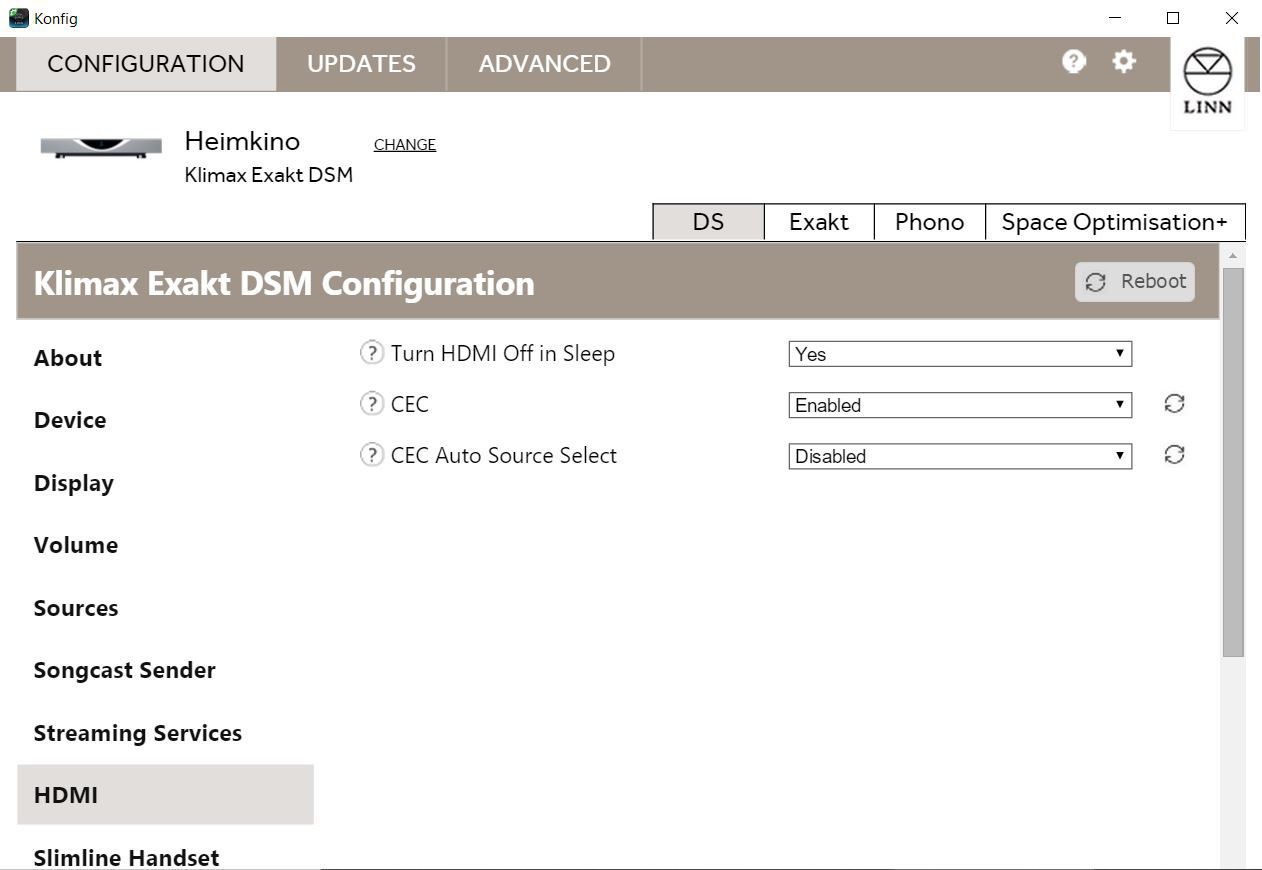Show help for CEC Auto Source Select
The width and height of the screenshot is (1262, 870).
coord(371,454)
